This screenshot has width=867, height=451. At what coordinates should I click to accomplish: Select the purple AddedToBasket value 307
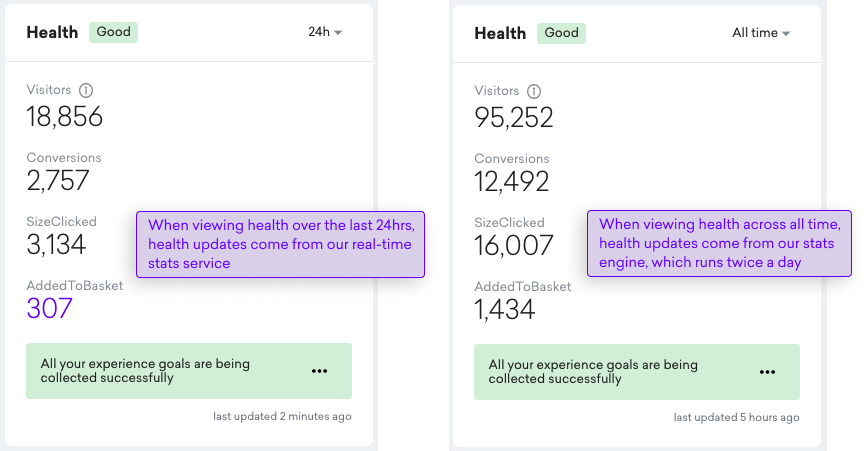pos(49,308)
